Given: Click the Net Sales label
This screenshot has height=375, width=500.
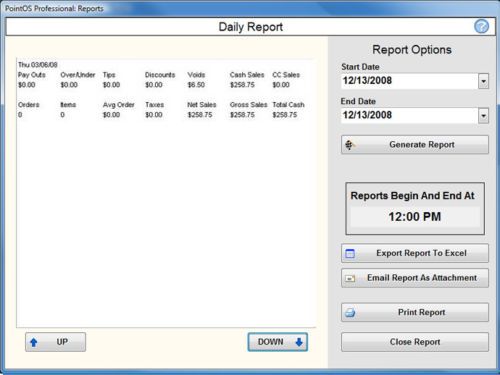Looking at the screenshot, I should coord(202,105).
